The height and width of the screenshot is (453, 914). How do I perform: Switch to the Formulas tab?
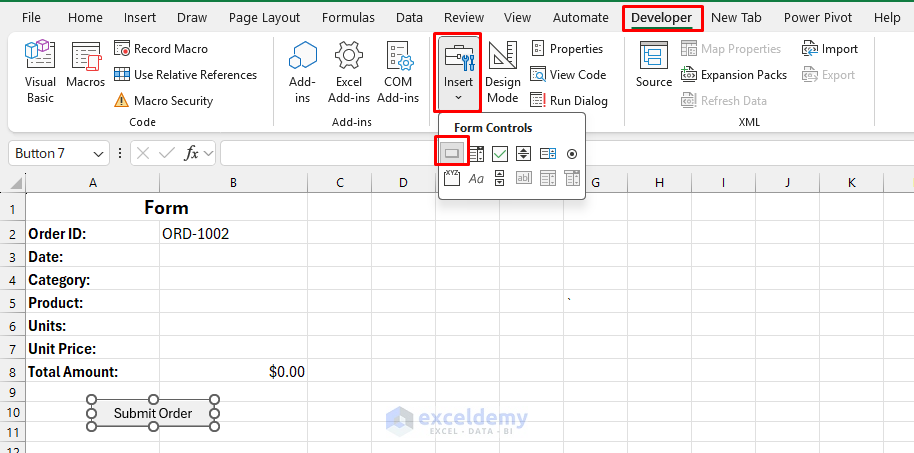(x=348, y=18)
